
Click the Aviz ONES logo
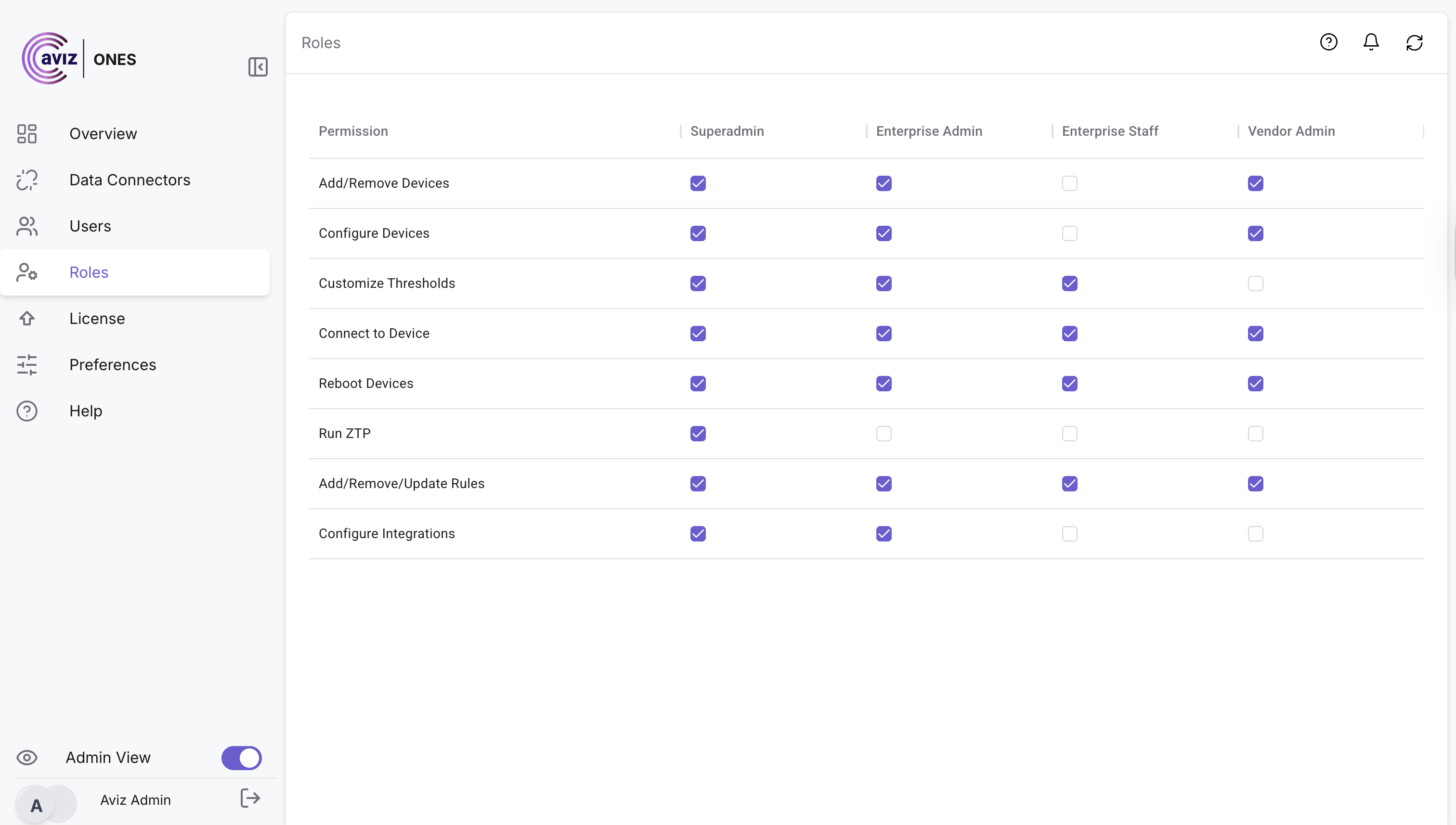(x=79, y=58)
